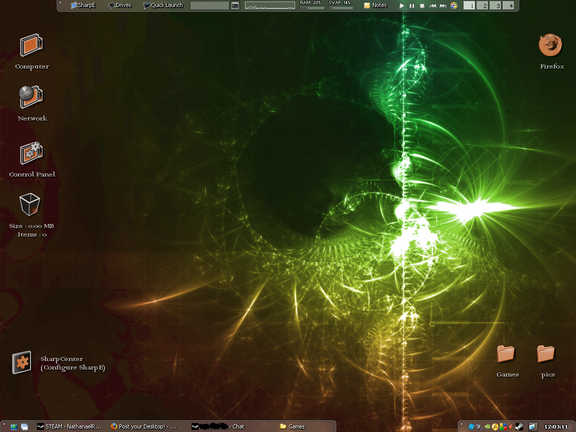Skip to previous track
This screenshot has height=432, width=576.
click(x=433, y=6)
